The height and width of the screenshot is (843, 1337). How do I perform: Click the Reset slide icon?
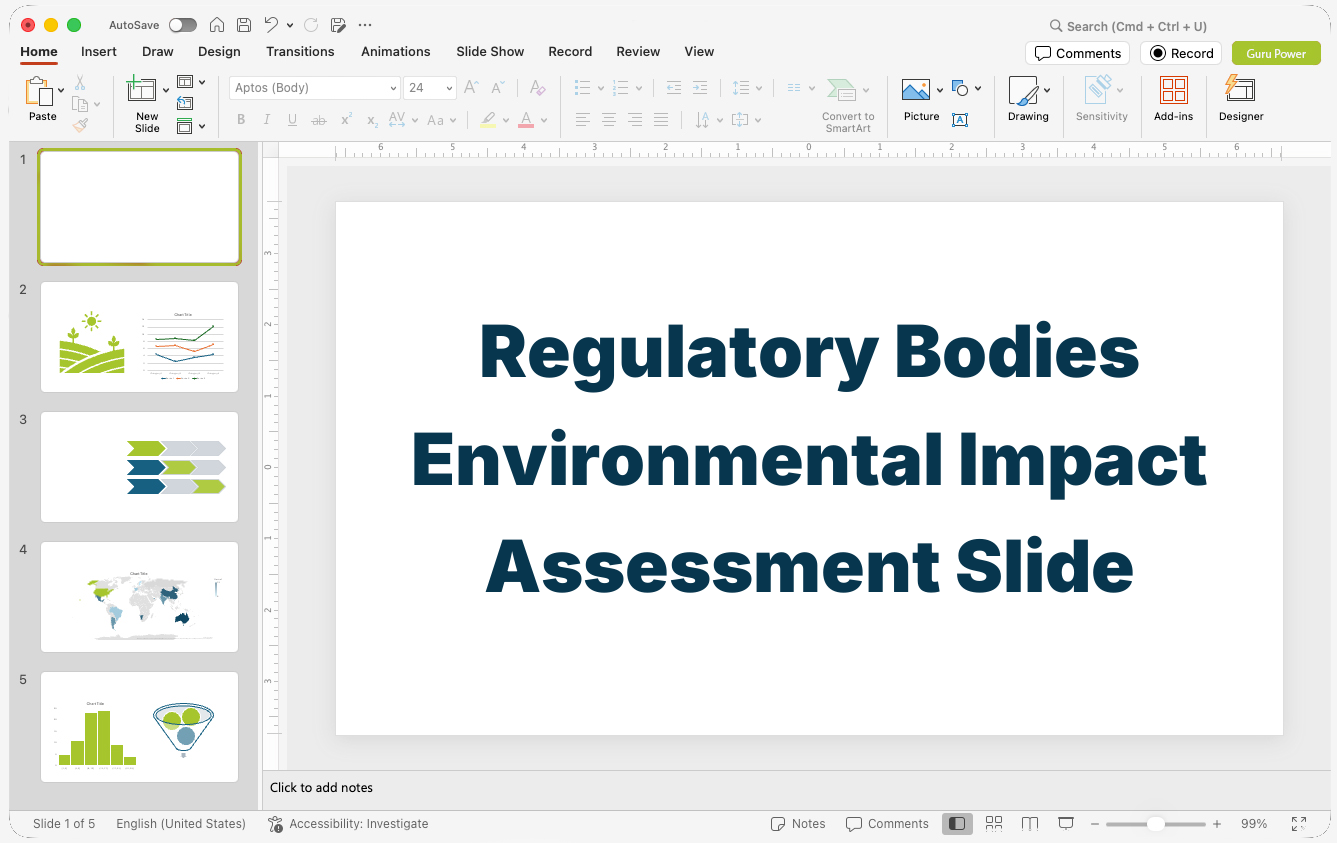(185, 103)
